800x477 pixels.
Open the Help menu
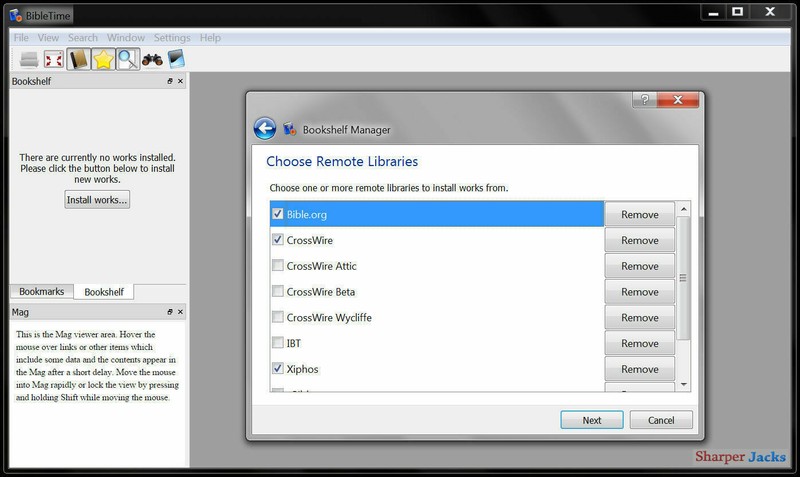[x=210, y=38]
